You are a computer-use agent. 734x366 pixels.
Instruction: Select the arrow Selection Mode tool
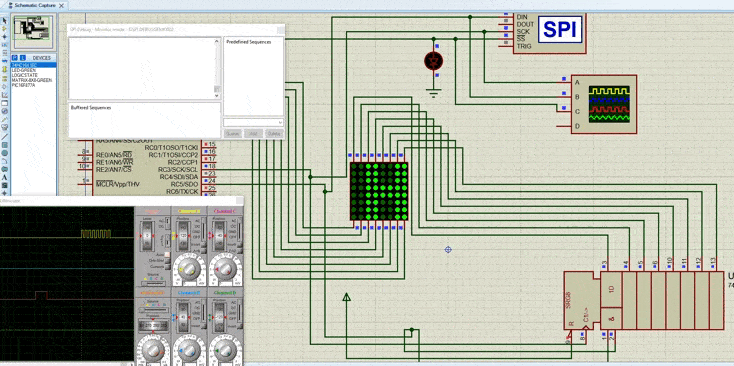[x=5, y=21]
